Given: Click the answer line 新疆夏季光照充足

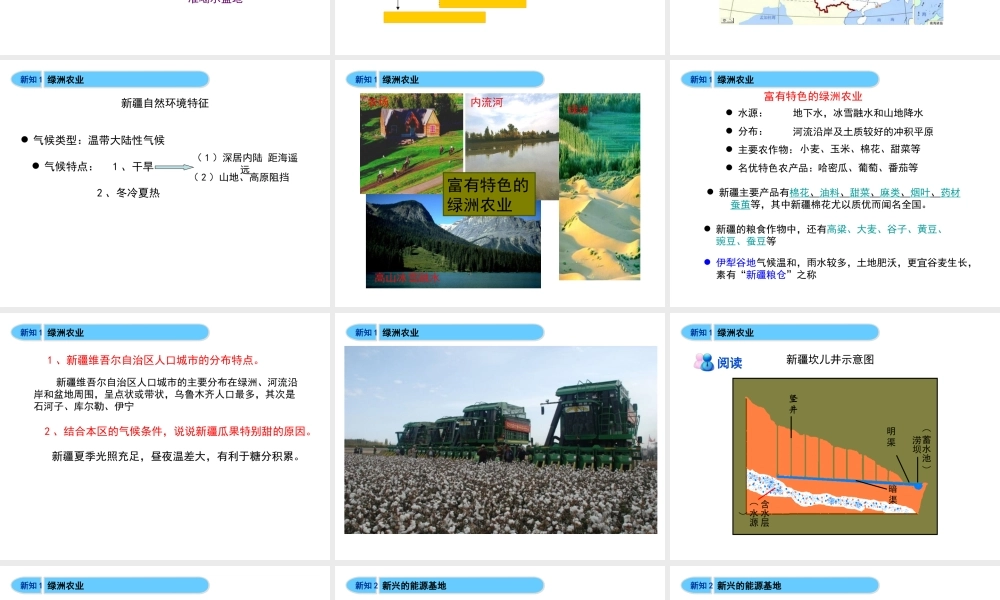Looking at the screenshot, I should pos(176,457).
